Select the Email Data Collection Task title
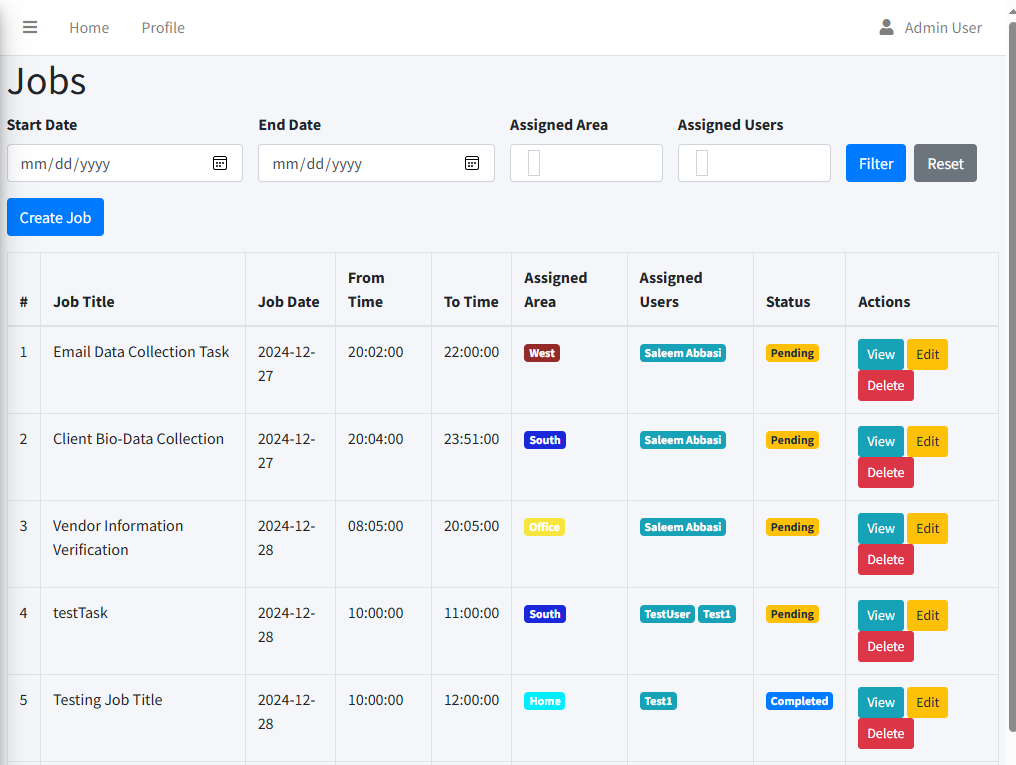Viewport: 1016px width, 765px height. 141,352
